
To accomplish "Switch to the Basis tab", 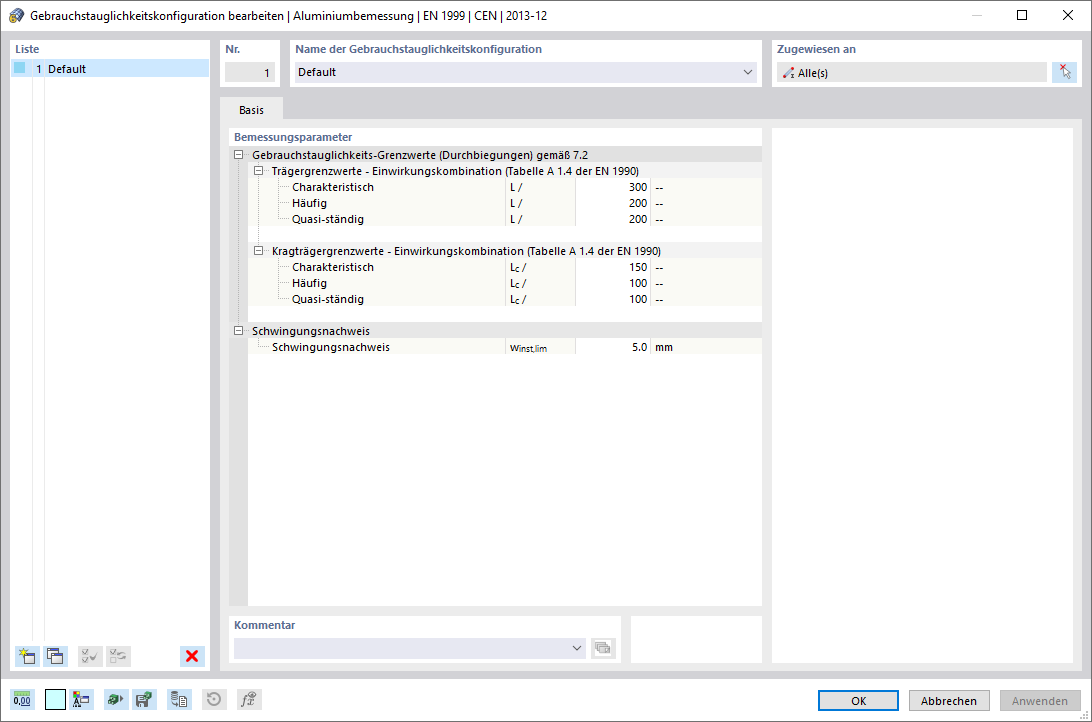I will coord(251,109).
